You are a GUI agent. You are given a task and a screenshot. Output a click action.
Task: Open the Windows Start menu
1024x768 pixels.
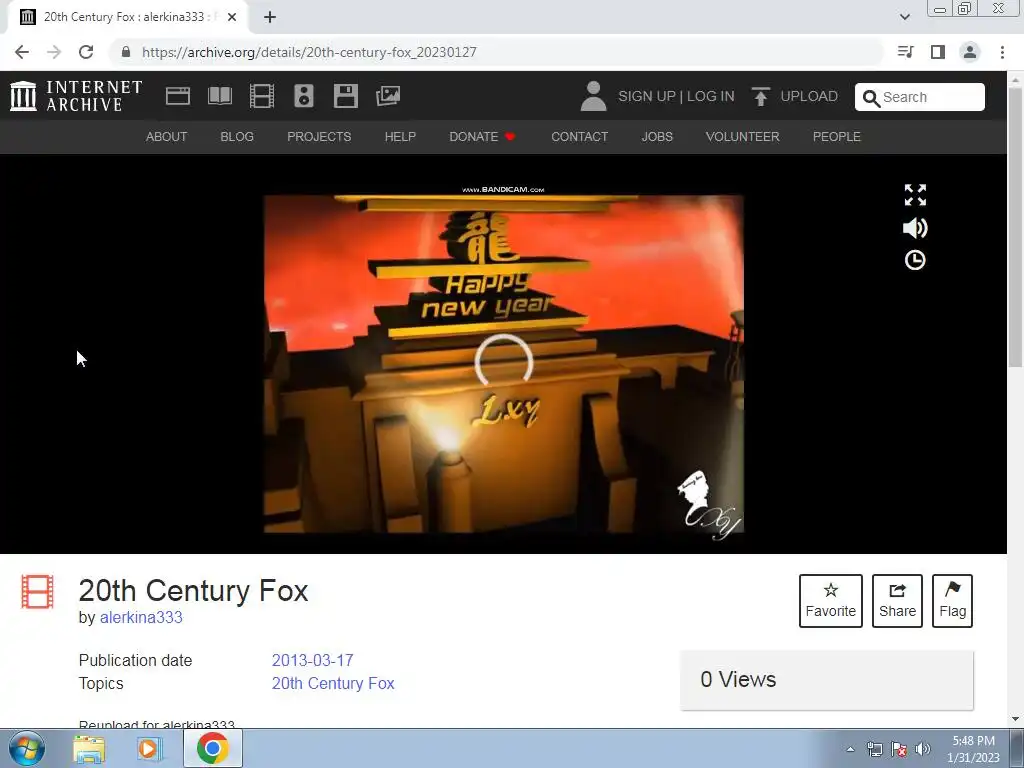[x=26, y=748]
